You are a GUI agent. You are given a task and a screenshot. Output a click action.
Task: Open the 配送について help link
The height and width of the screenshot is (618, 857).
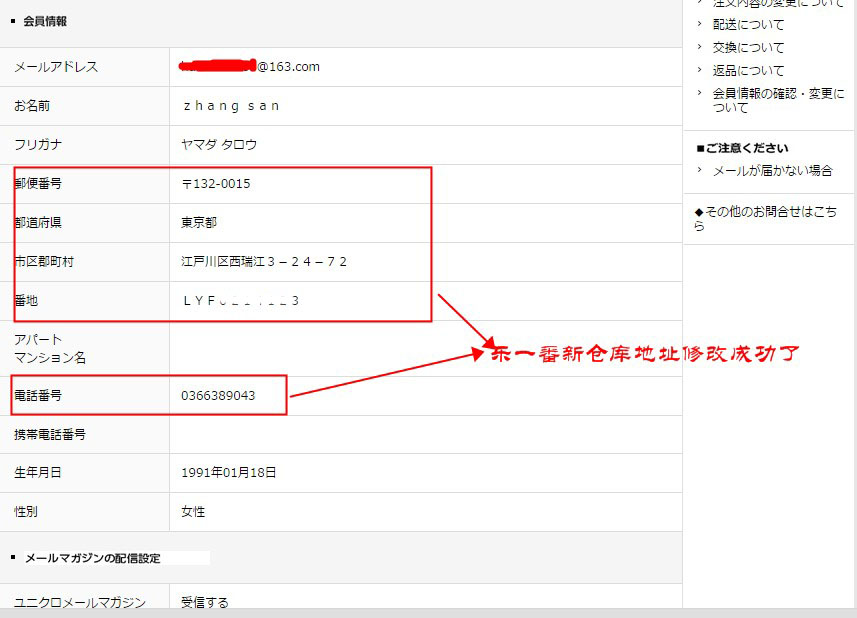pos(748,24)
